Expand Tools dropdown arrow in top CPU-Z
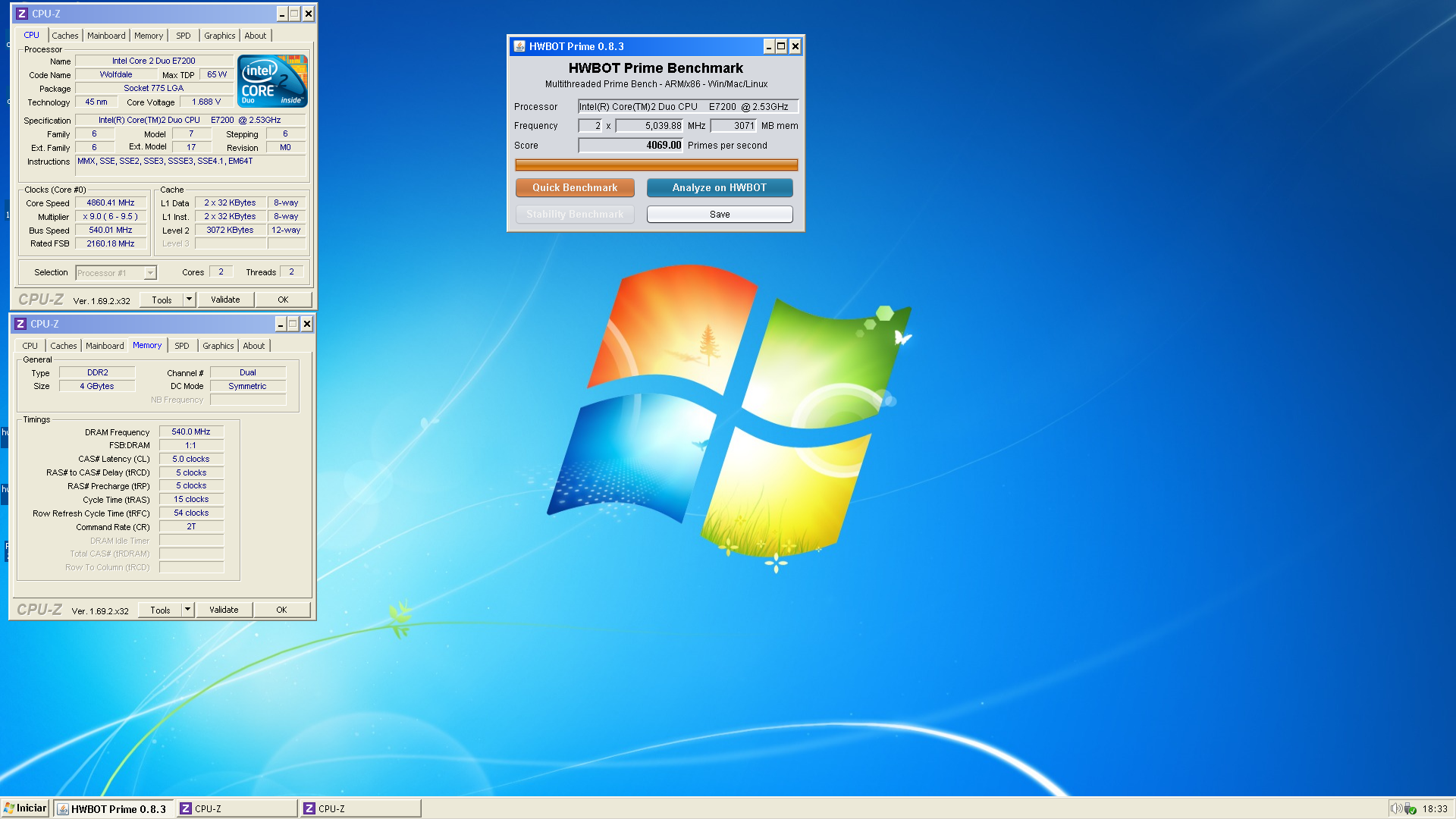The width and height of the screenshot is (1456, 819). coord(190,300)
